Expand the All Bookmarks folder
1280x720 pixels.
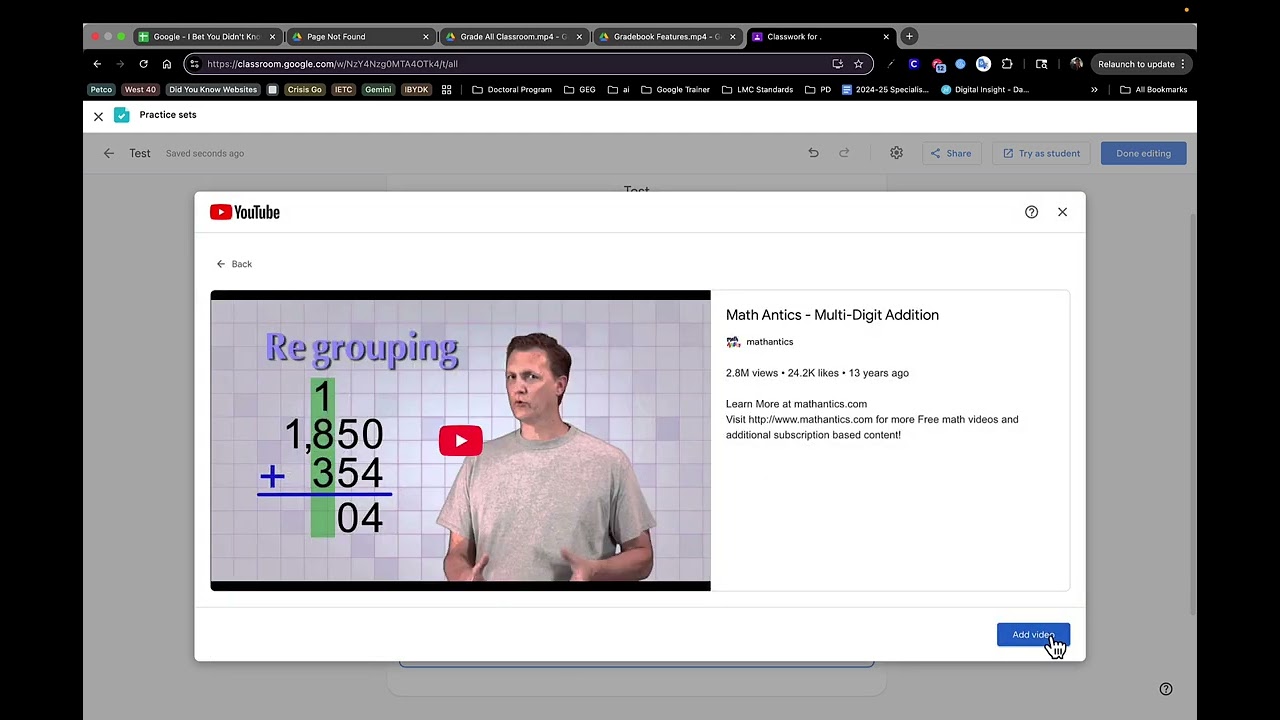pos(1154,90)
